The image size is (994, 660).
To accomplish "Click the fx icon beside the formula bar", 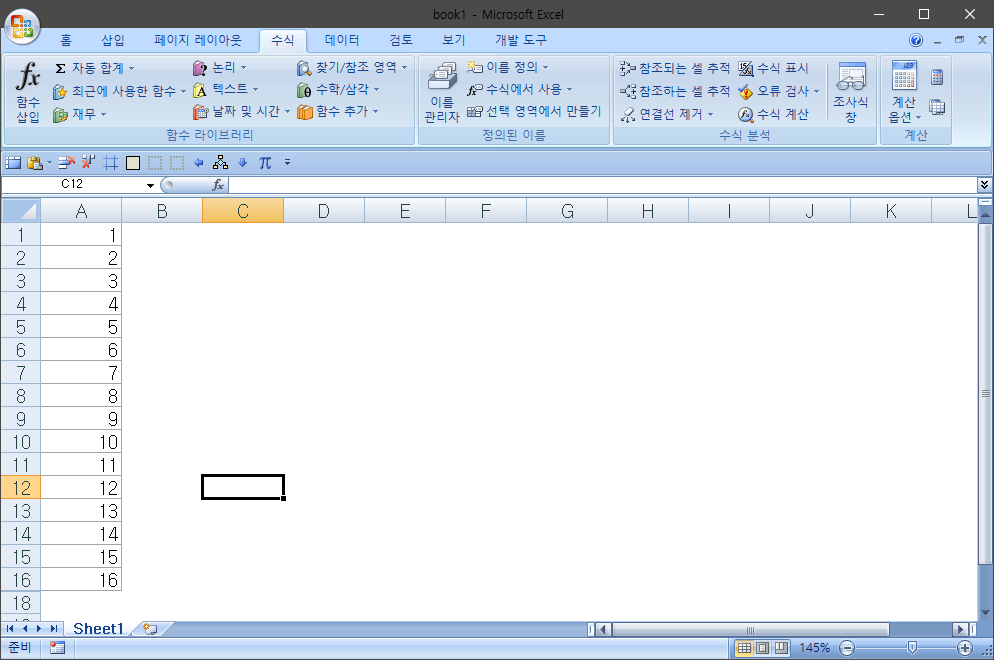I will (x=217, y=184).
